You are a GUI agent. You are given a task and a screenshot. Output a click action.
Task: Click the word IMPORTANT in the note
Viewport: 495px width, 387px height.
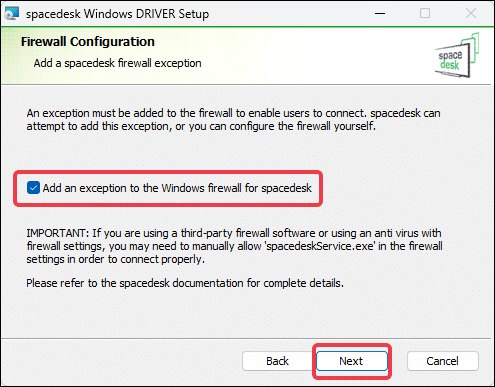coord(57,233)
